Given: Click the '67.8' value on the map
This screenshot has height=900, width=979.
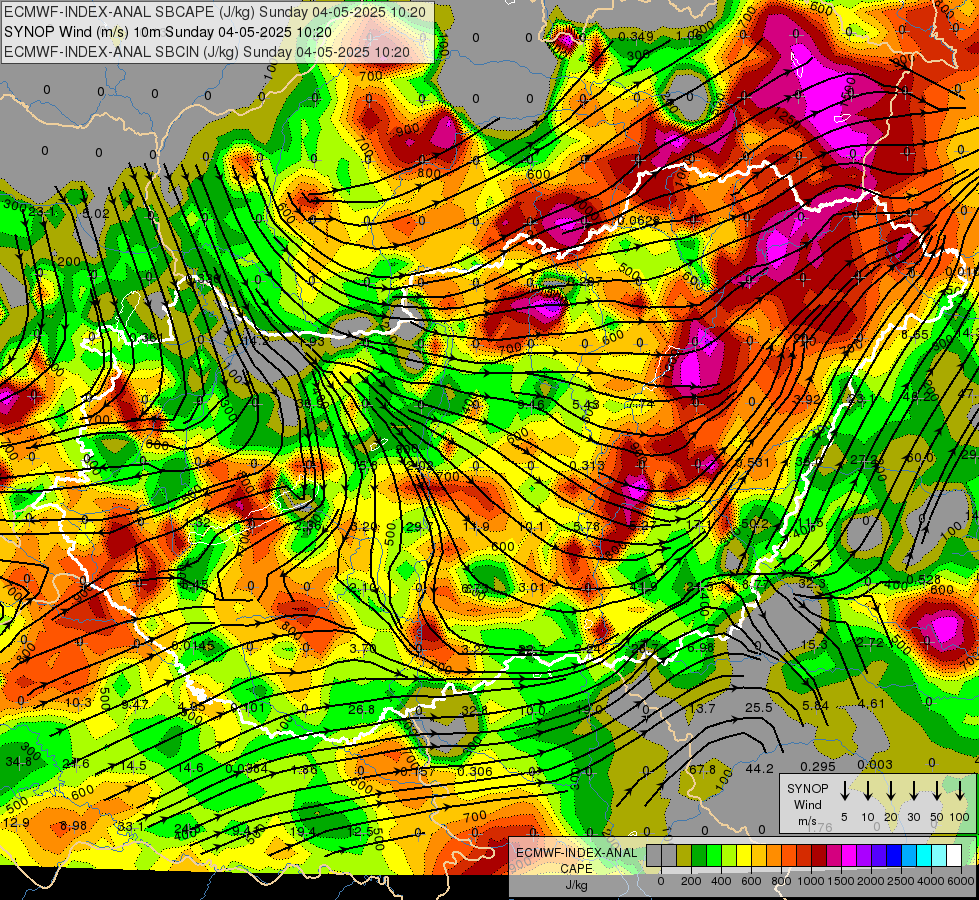Looking at the screenshot, I should coord(702,769).
